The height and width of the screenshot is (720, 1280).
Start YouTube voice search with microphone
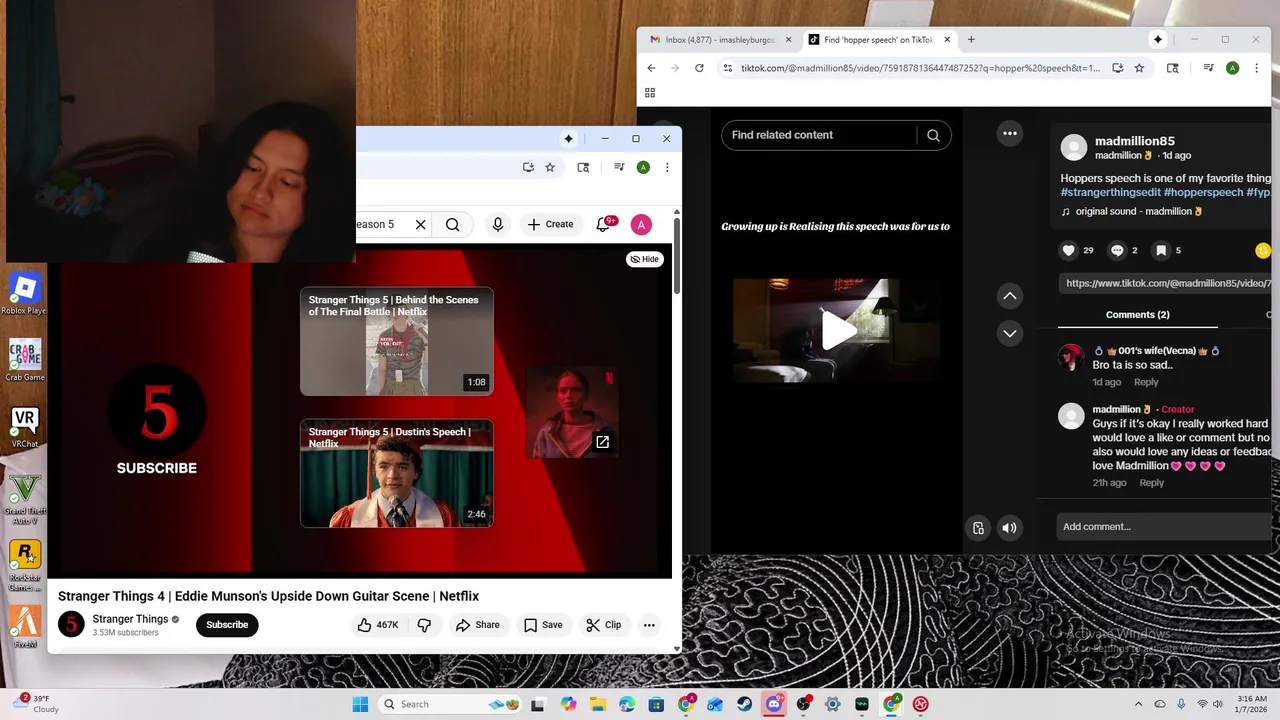pos(498,225)
